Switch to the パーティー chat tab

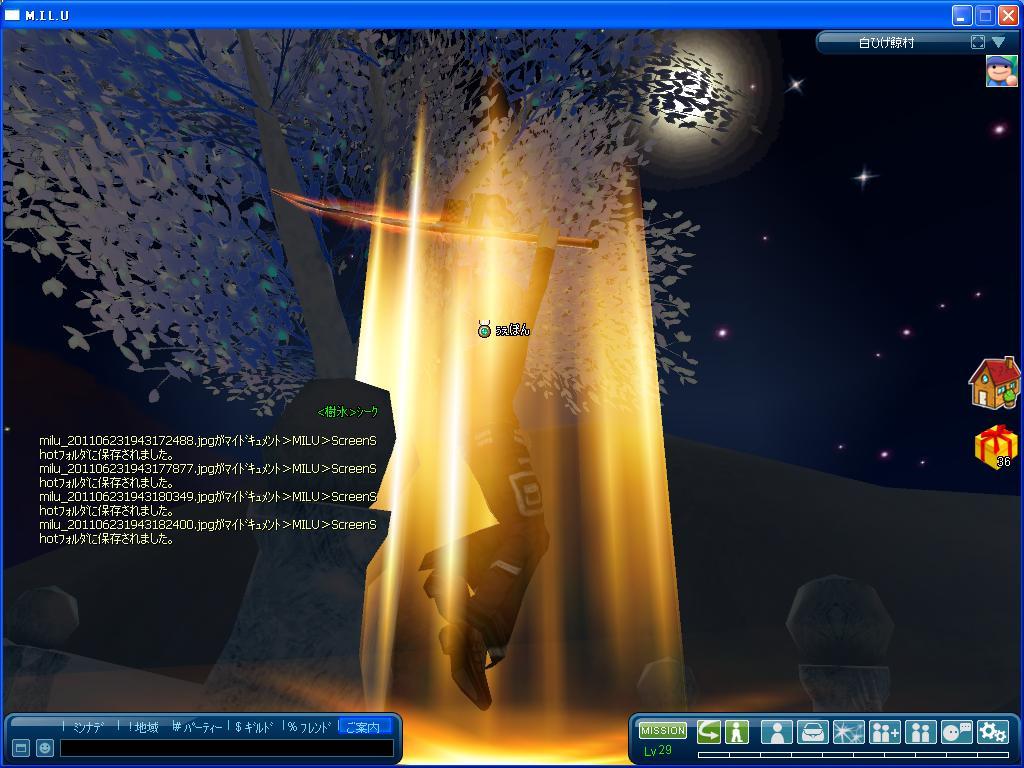(x=198, y=727)
